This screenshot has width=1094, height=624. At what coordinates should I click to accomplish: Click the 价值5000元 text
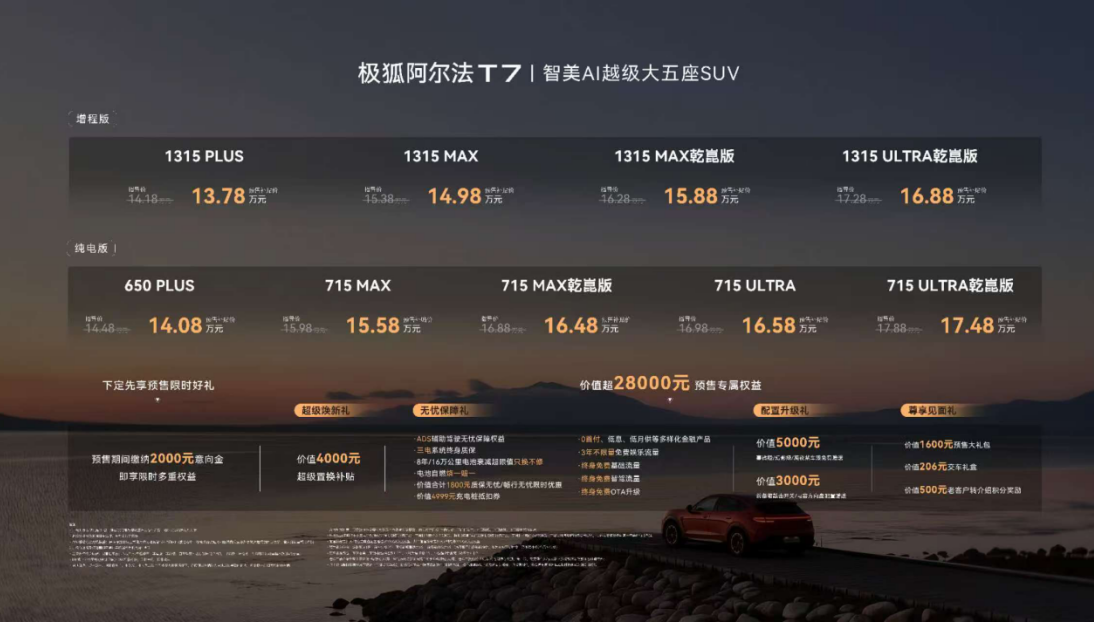click(x=788, y=443)
